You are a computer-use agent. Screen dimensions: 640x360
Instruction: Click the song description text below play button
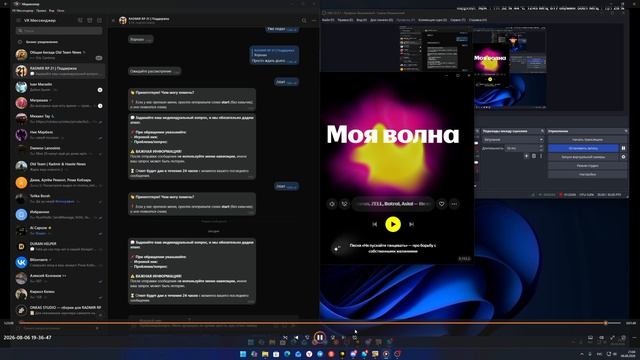click(393, 248)
